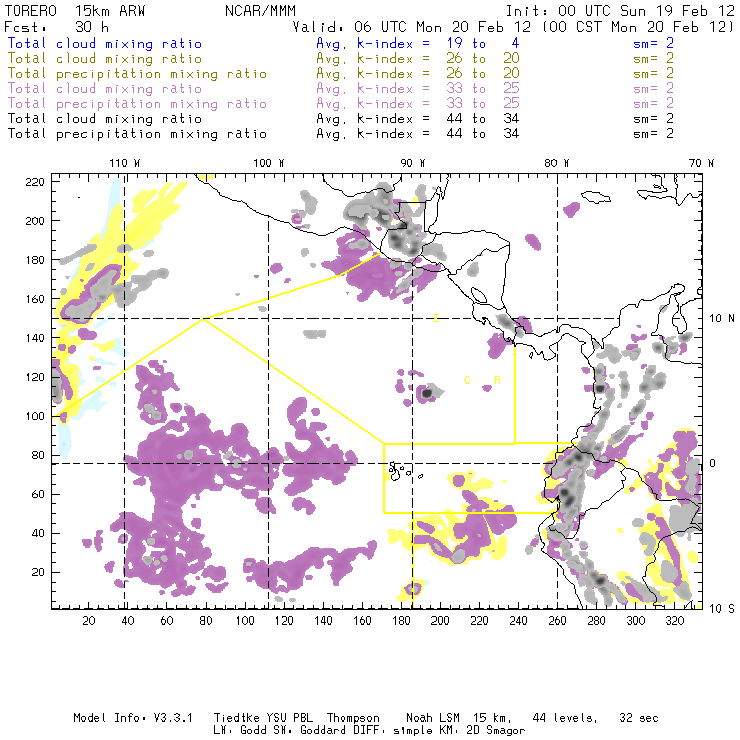Select the '80 W' longitude label
Viewport: 740px width, 740px height.
coord(556,163)
